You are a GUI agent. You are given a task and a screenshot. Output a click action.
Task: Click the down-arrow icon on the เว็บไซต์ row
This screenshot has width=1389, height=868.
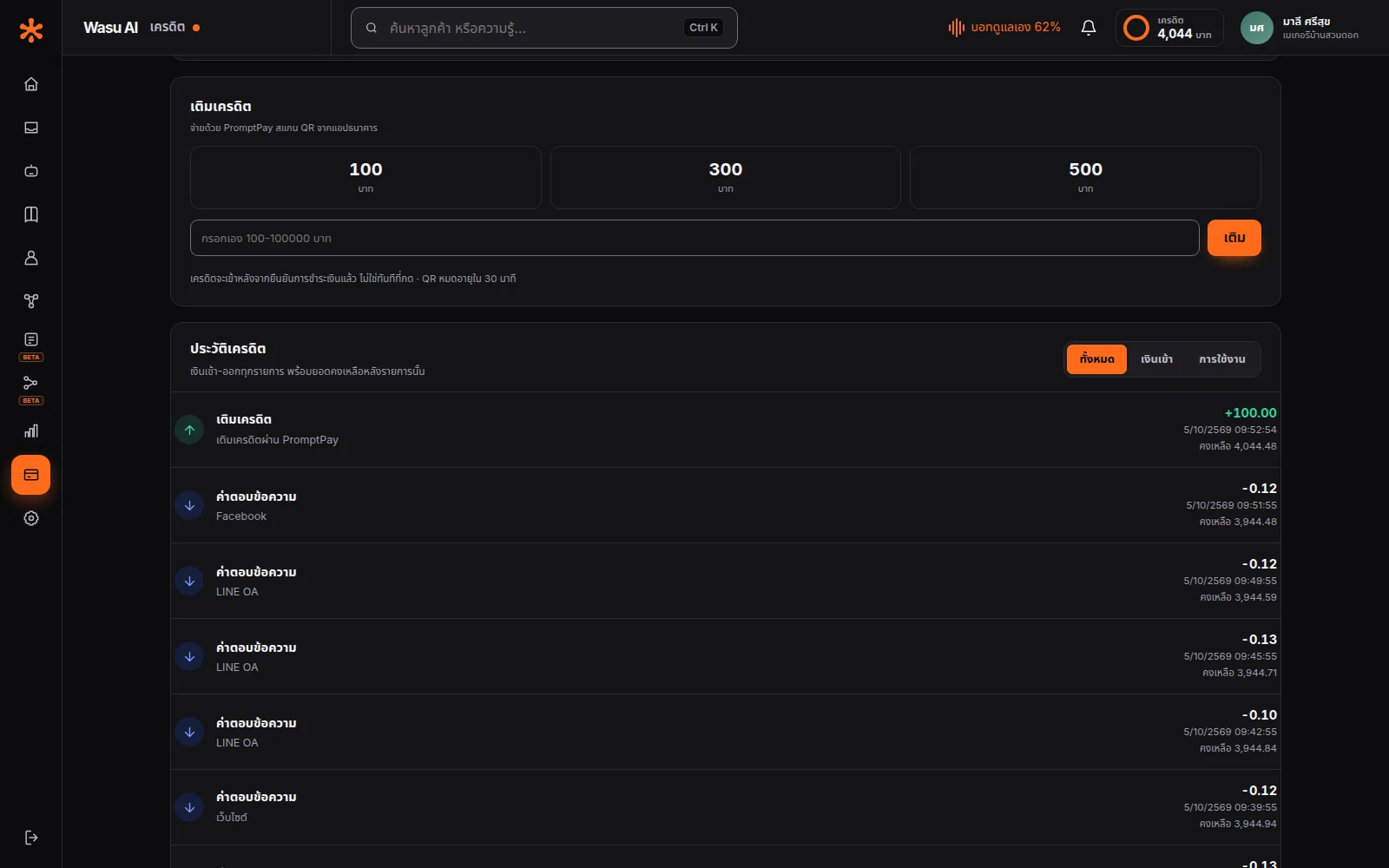189,807
